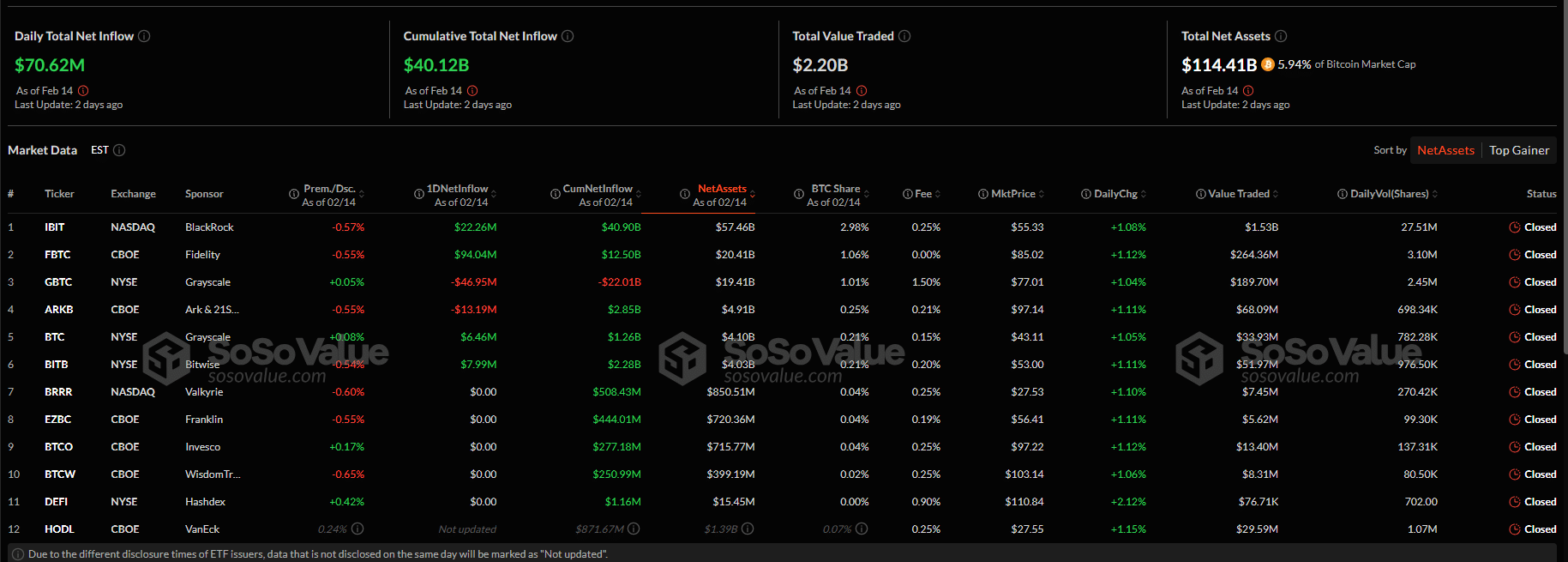Click FBTC daily inflow $94.04M

tap(475, 255)
